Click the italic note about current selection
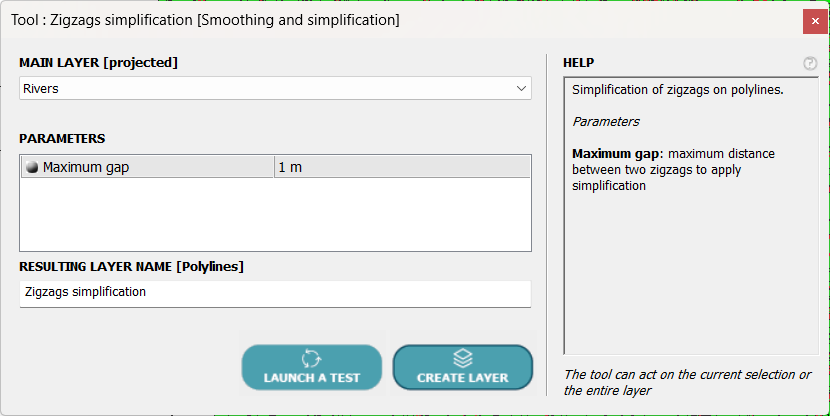 pos(688,382)
